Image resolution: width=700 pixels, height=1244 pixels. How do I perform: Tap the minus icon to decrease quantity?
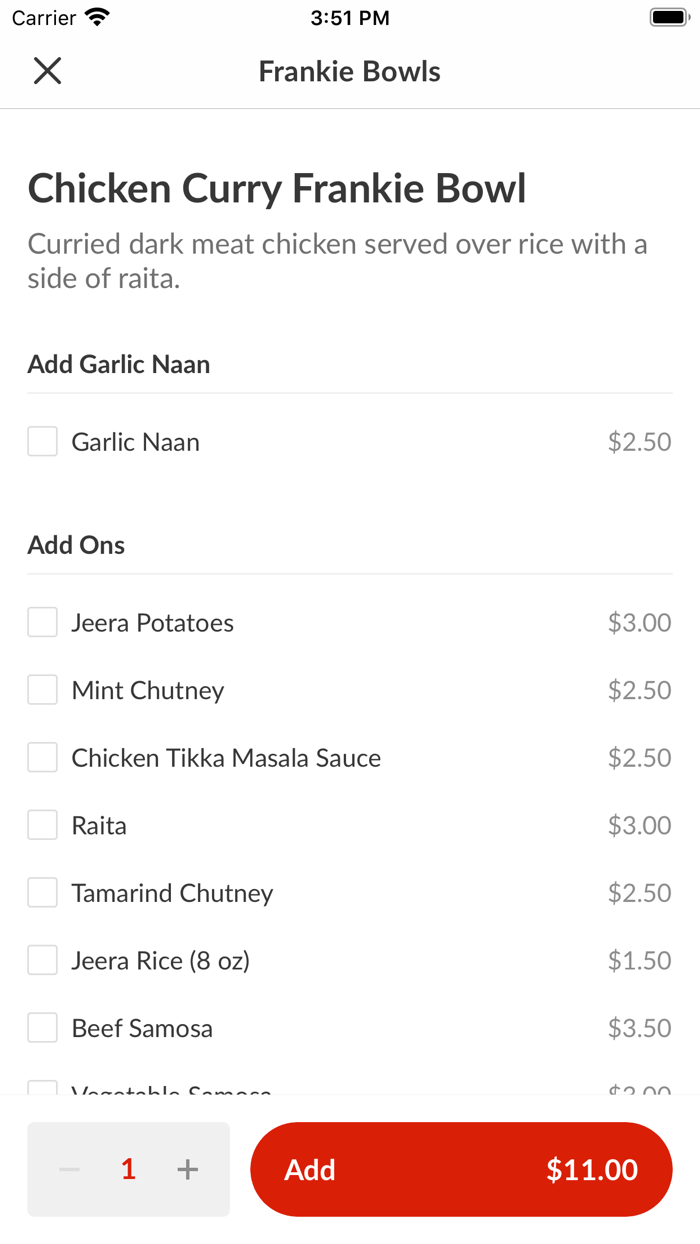tap(68, 1168)
